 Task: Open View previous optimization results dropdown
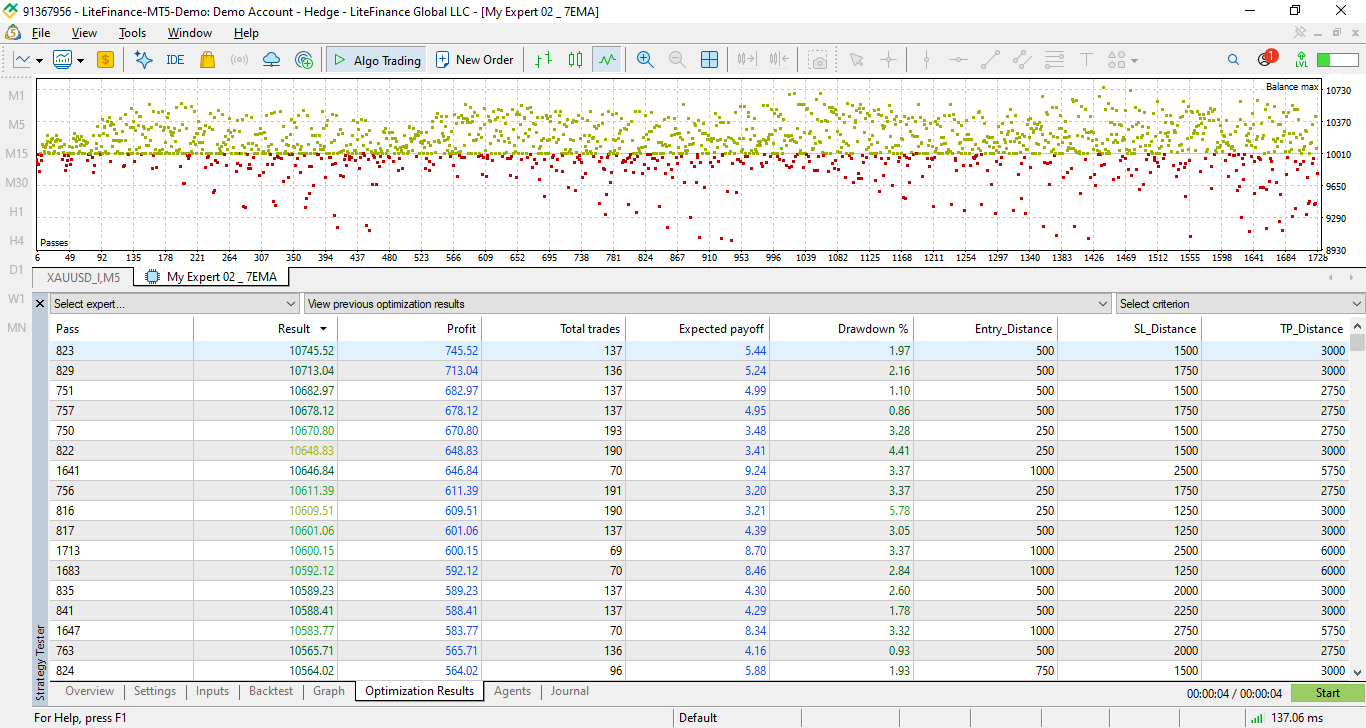pos(708,304)
